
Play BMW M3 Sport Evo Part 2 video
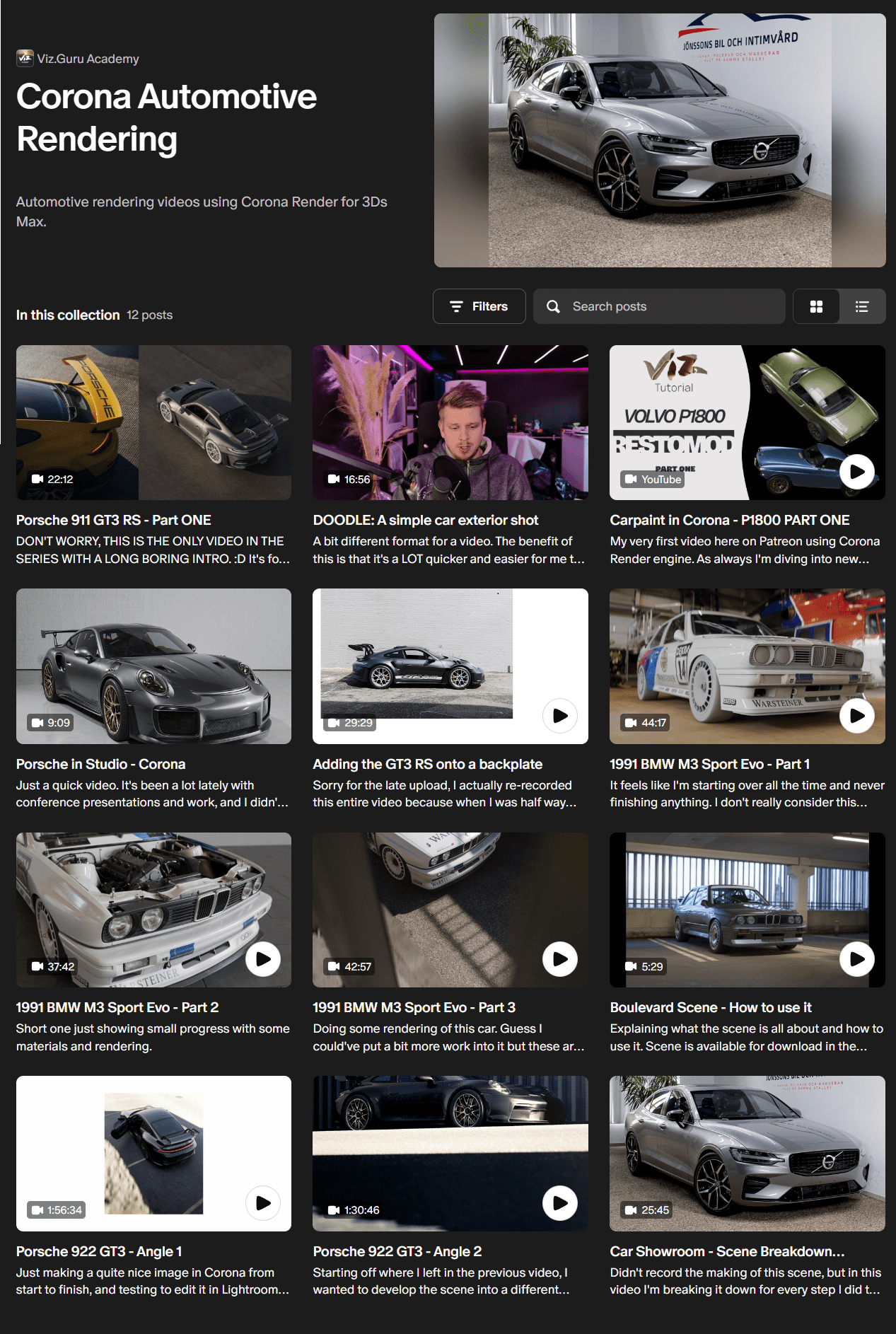click(263, 959)
